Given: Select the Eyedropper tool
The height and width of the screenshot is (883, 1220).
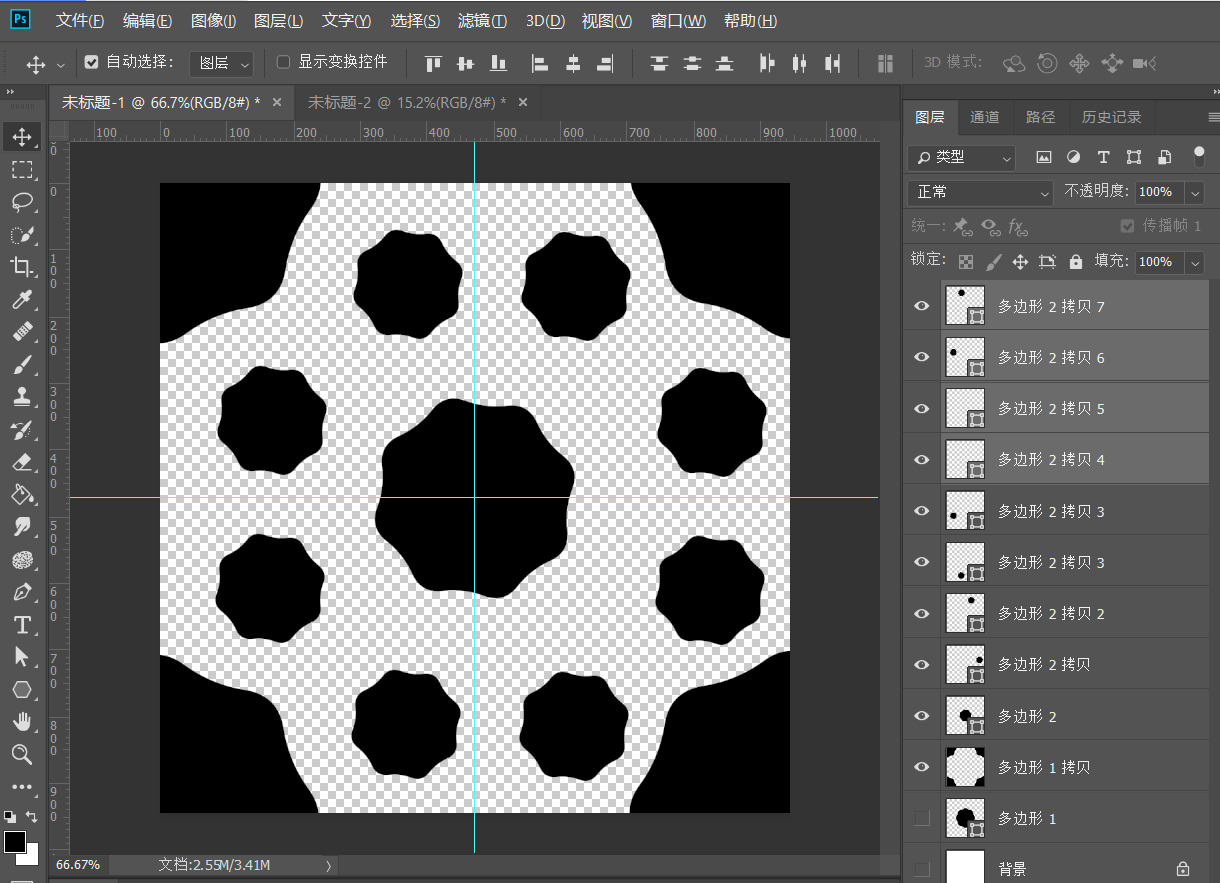Looking at the screenshot, I should point(22,300).
